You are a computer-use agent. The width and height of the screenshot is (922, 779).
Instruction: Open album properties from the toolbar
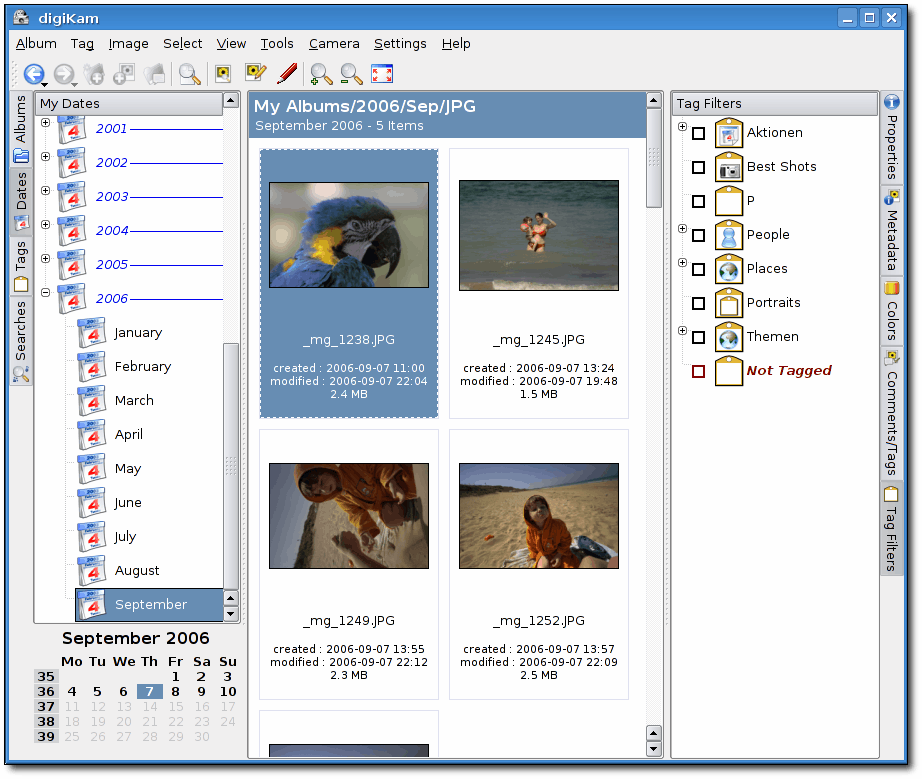[155, 74]
